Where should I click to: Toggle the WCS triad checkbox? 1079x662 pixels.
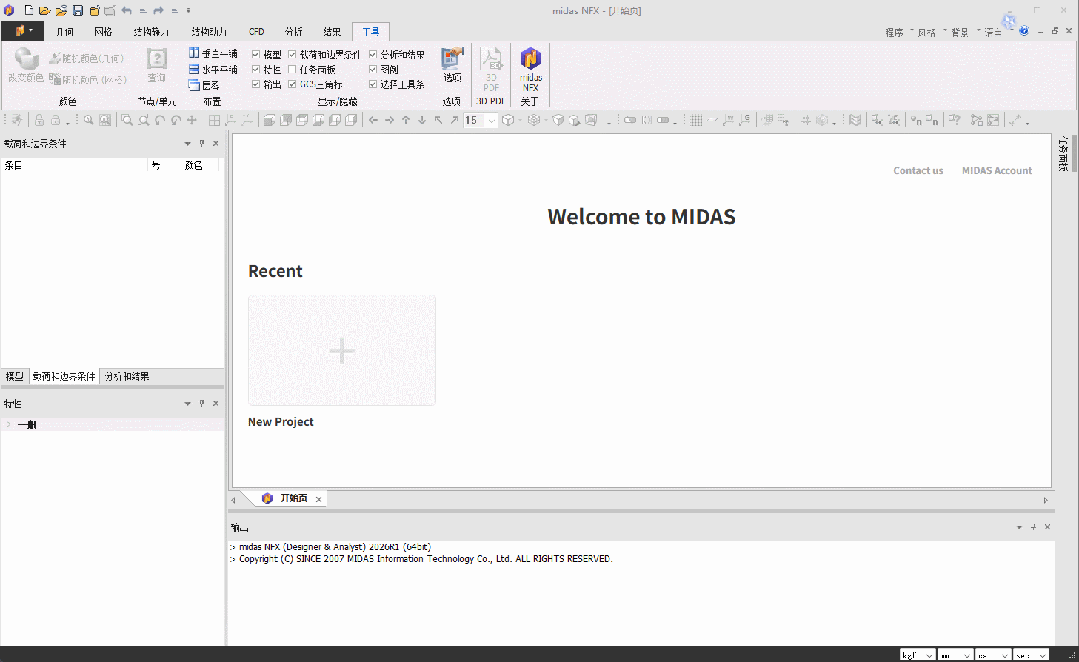pyautogui.click(x=292, y=84)
